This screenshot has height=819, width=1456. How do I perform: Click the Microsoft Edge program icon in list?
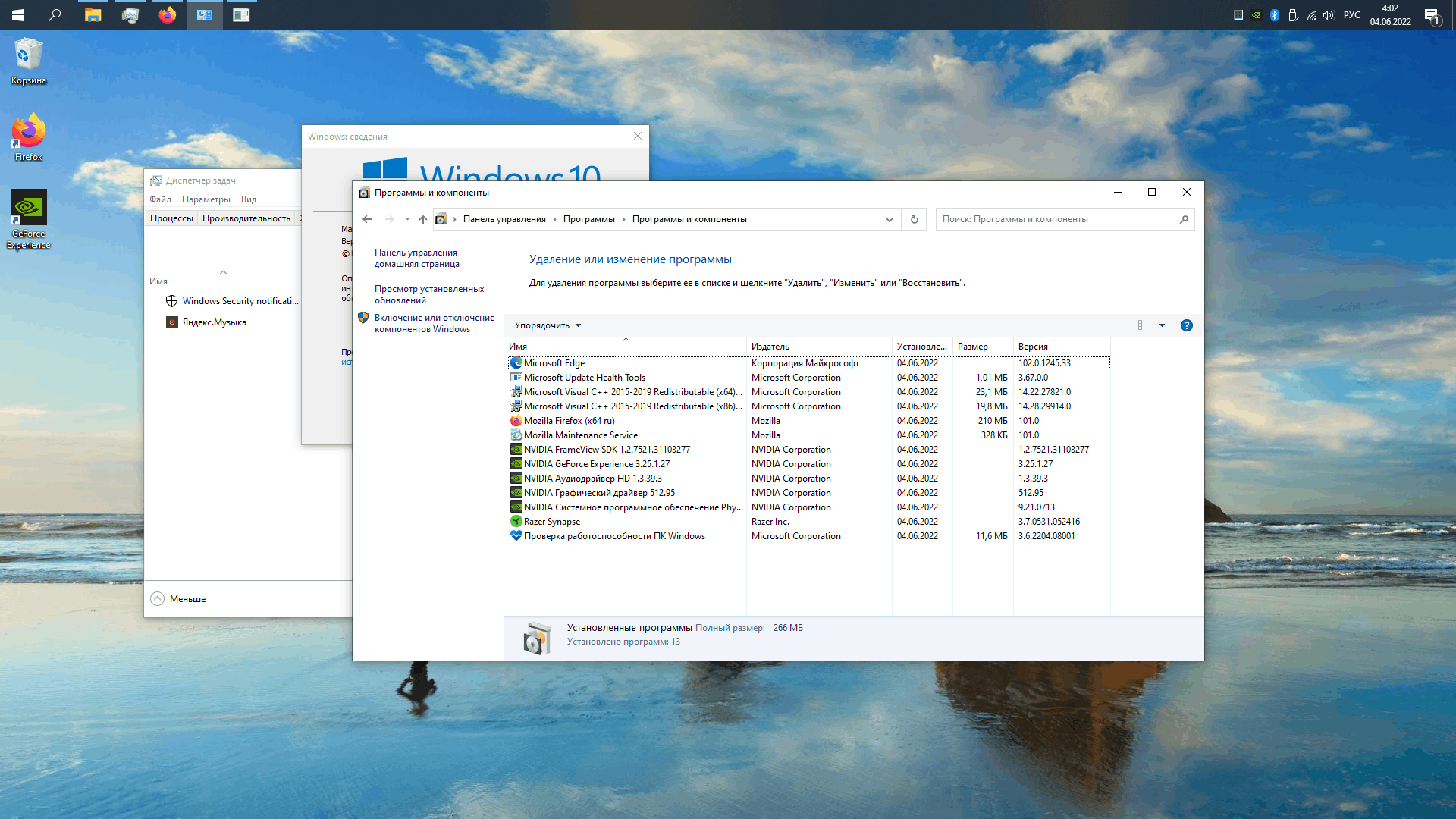(516, 363)
